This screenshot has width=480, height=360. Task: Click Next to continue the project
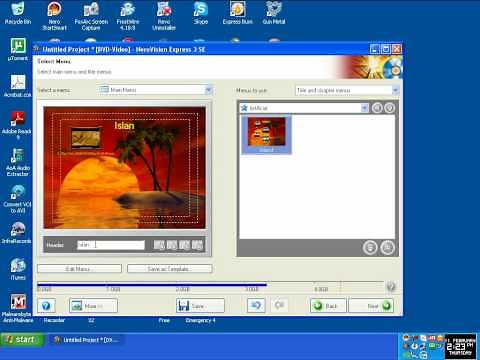tap(371, 306)
